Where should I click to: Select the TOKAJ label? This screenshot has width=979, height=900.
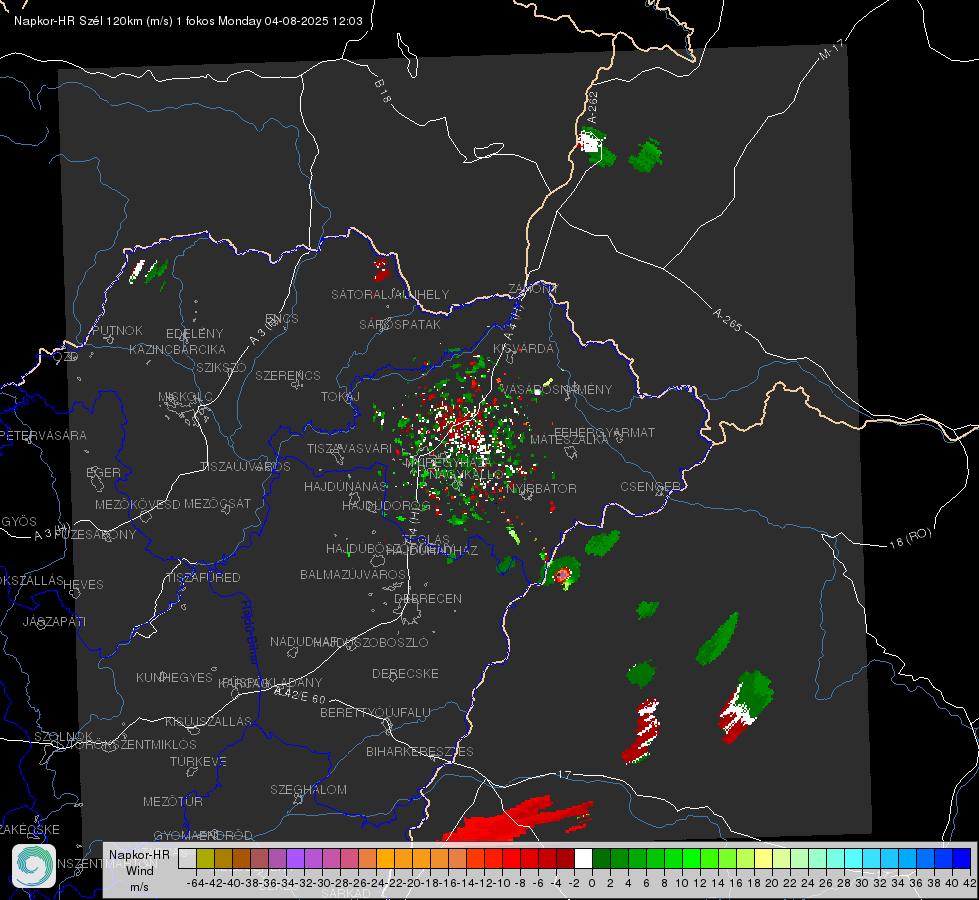(x=340, y=397)
